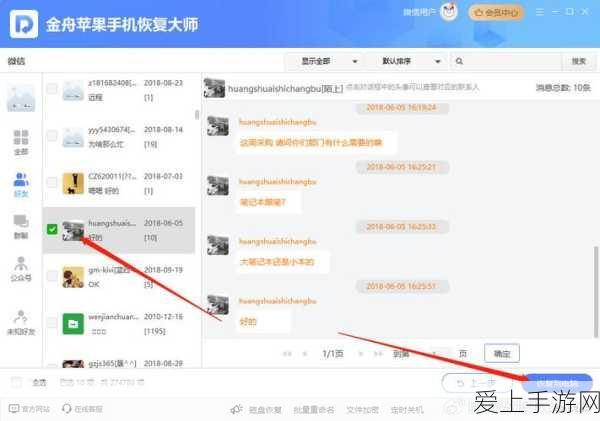Toggle the 全选 select-all checkbox

pos(17,382)
